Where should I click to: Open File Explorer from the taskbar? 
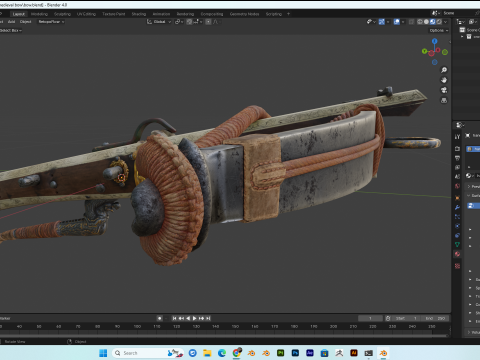tap(207, 353)
